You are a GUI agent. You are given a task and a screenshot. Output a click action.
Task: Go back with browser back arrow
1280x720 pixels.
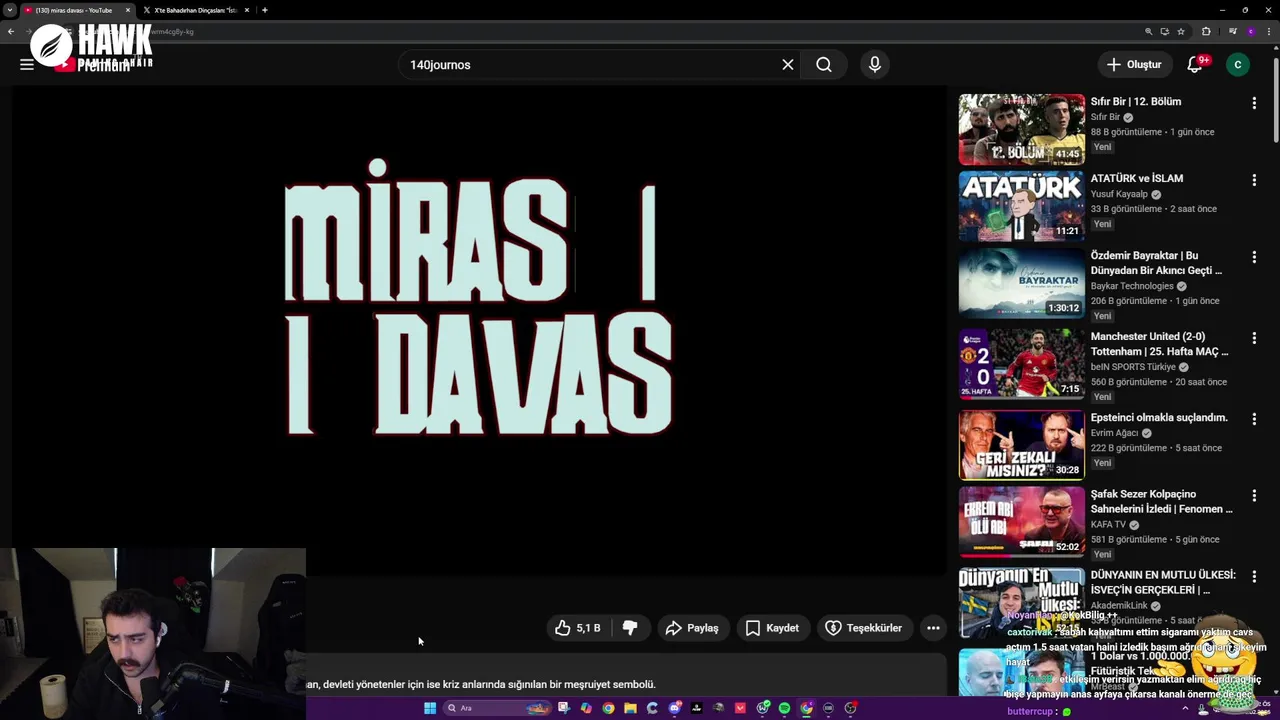point(11,31)
